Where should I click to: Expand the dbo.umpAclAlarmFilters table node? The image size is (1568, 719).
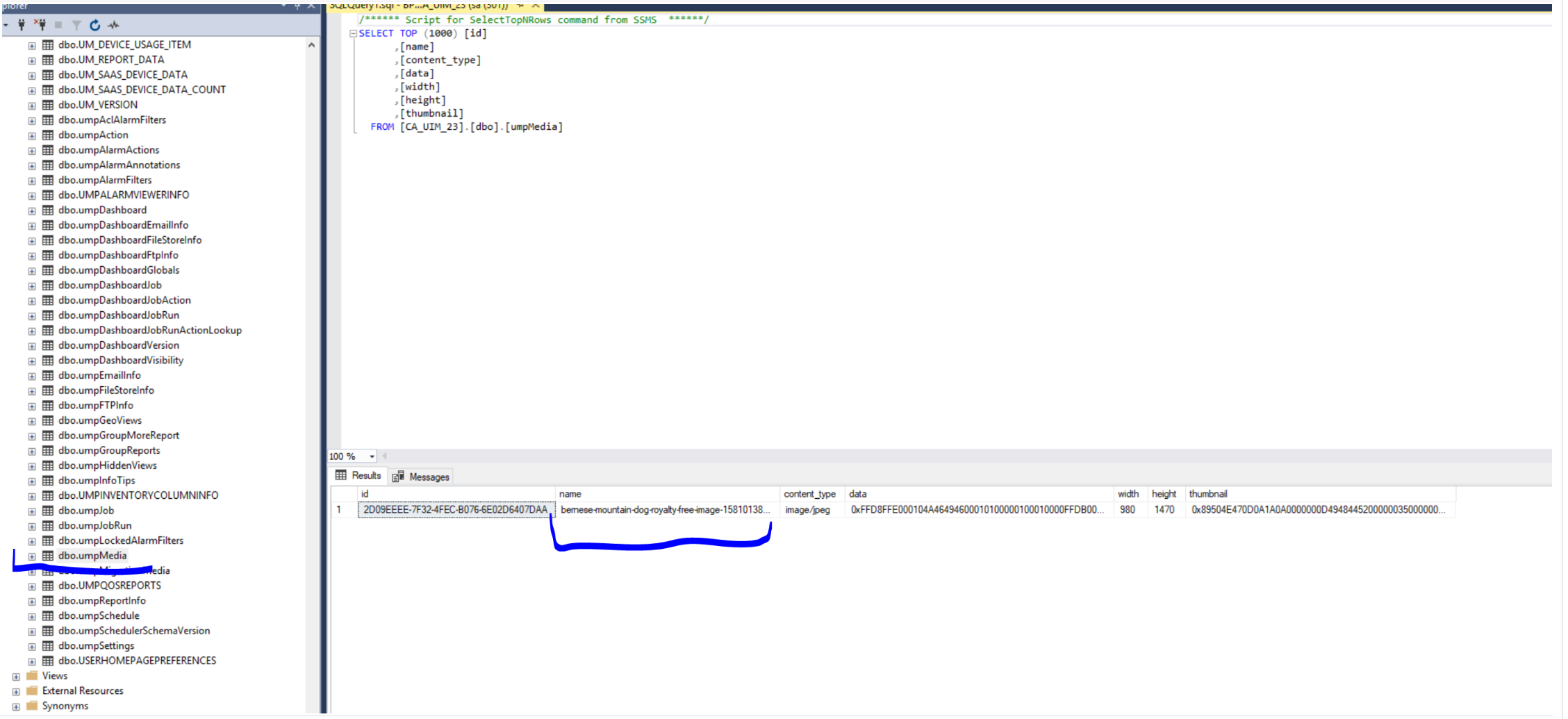(32, 121)
